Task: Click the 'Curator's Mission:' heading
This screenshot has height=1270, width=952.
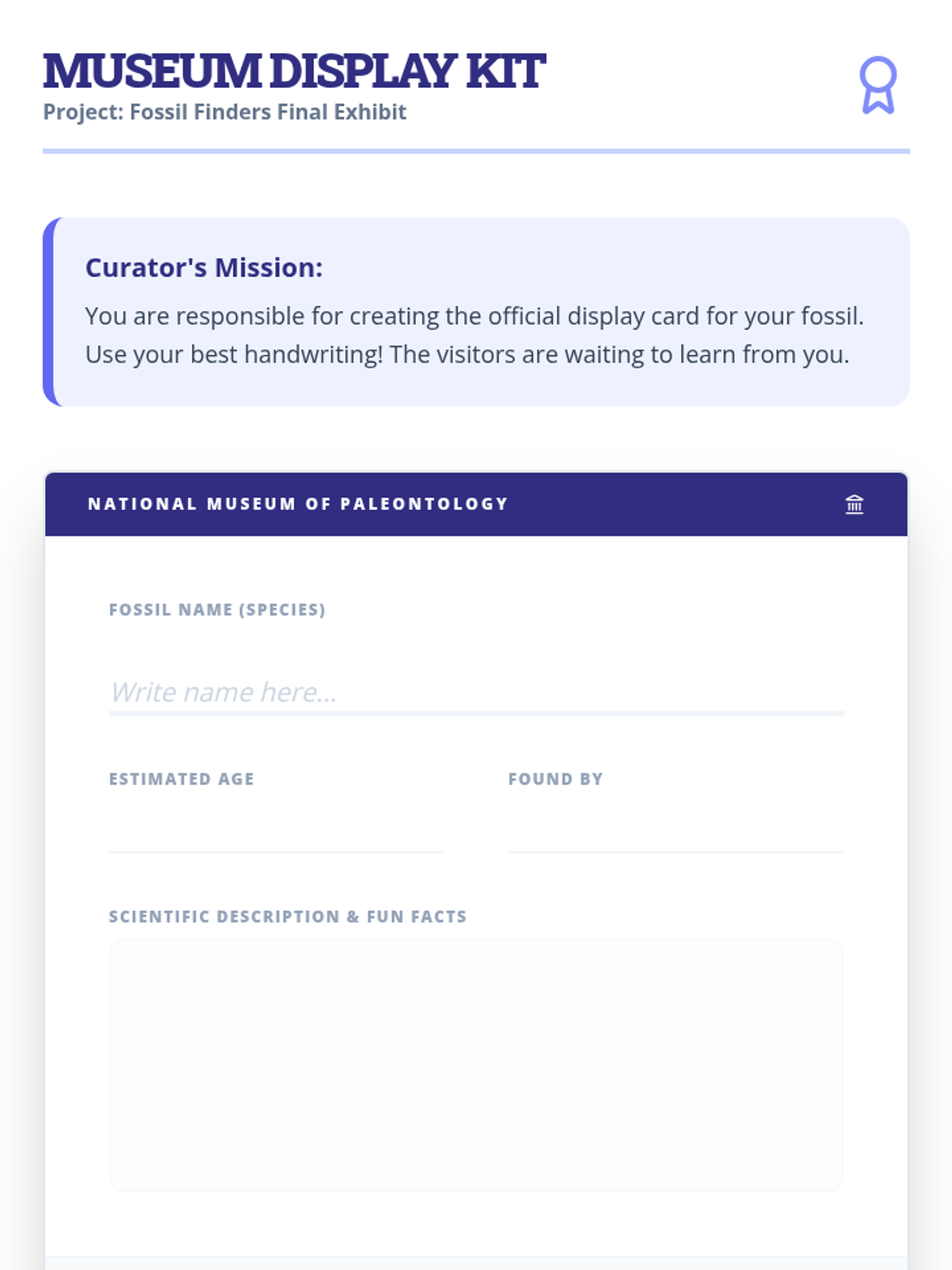Action: pyautogui.click(x=204, y=267)
